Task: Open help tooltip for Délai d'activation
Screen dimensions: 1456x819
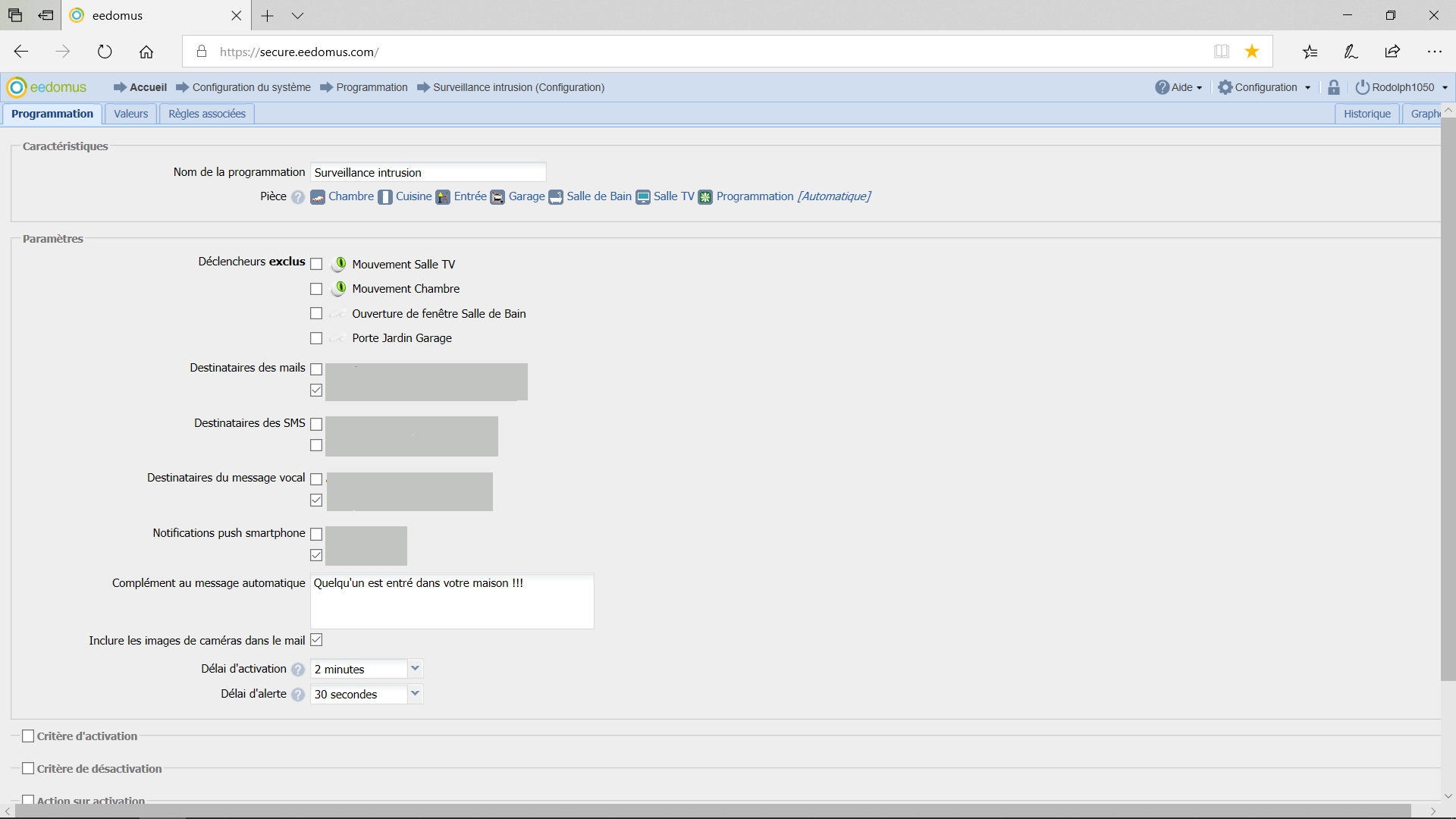Action: [298, 670]
